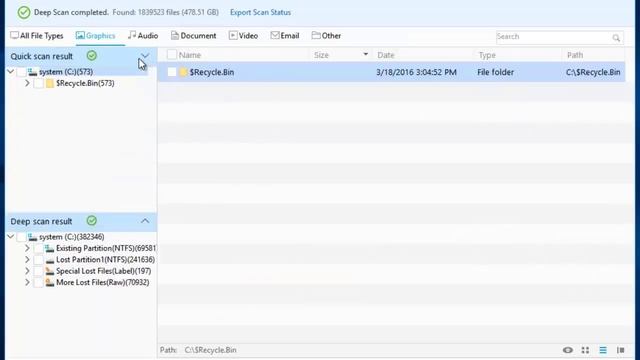Image resolution: width=640 pixels, height=360 pixels.
Task: Sort by Path column header
Action: point(575,55)
